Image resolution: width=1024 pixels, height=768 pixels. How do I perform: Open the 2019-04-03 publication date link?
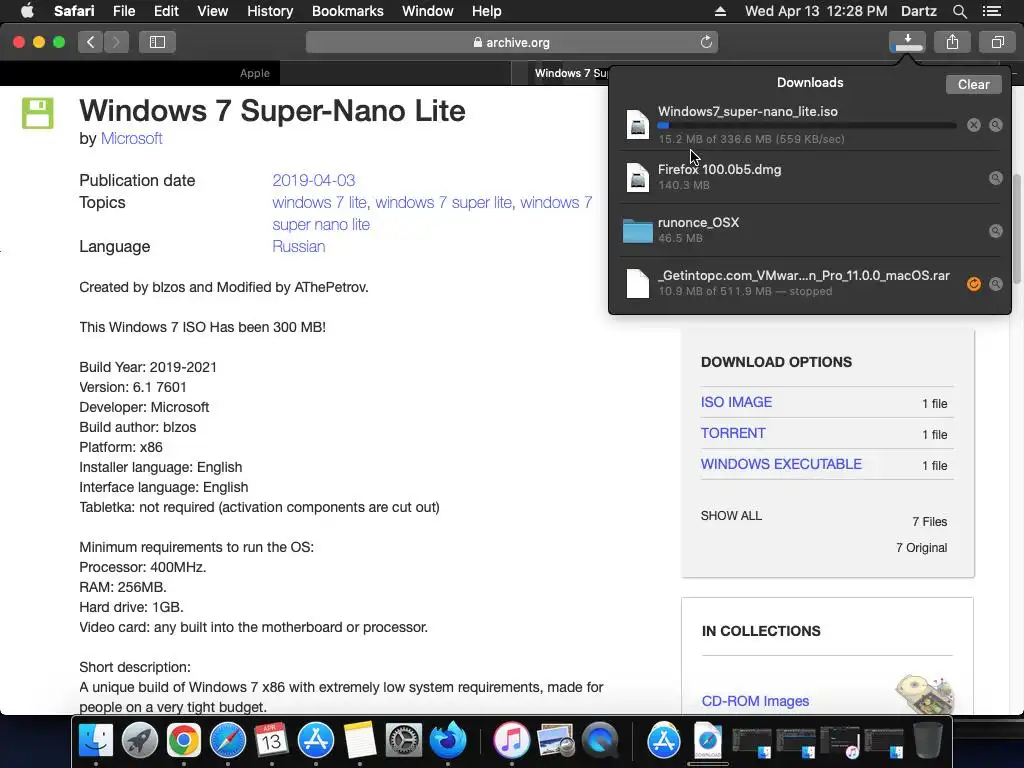(x=313, y=180)
